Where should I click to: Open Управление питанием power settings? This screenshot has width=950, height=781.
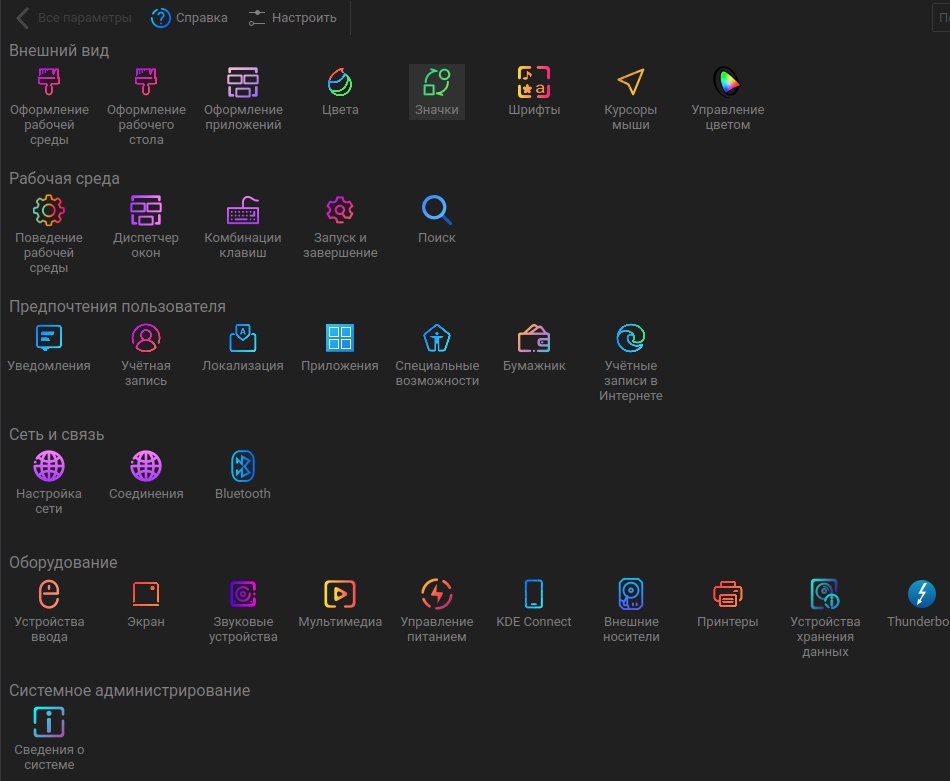(x=437, y=610)
